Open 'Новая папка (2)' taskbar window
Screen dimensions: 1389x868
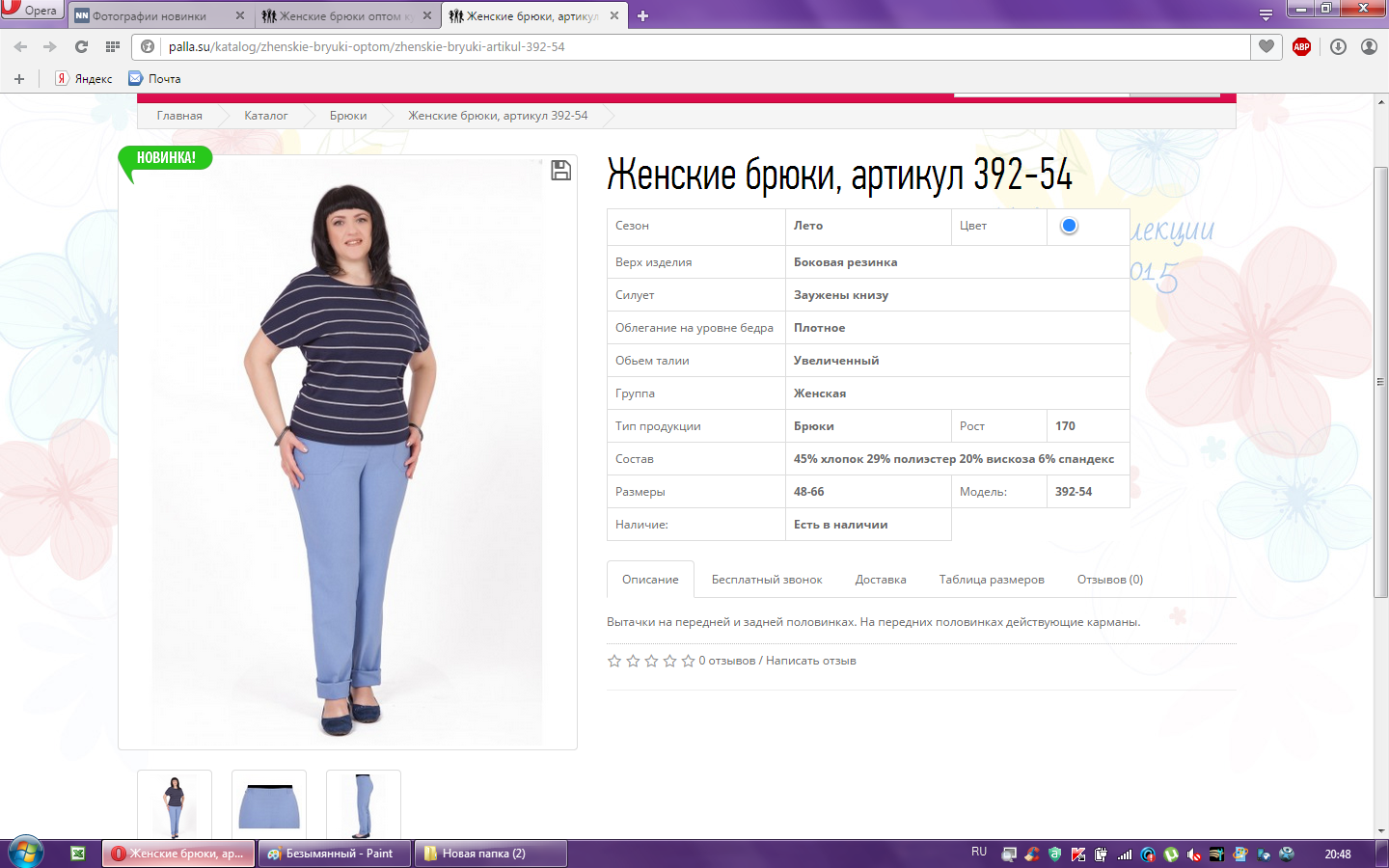[x=491, y=854]
